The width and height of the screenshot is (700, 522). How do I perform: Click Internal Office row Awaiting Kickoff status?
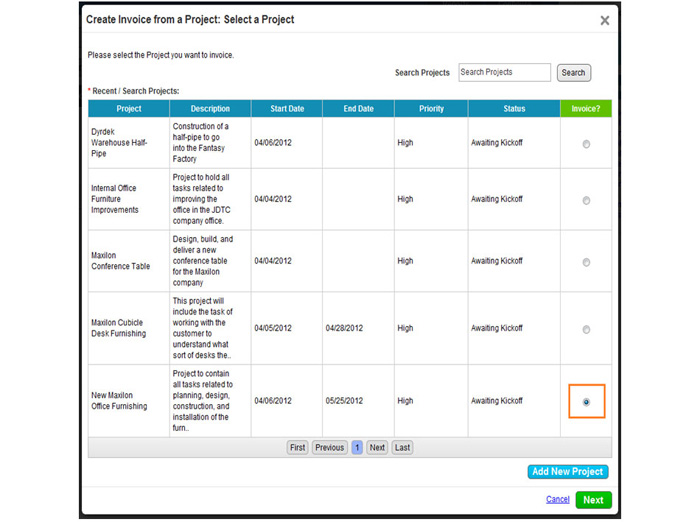(x=497, y=199)
